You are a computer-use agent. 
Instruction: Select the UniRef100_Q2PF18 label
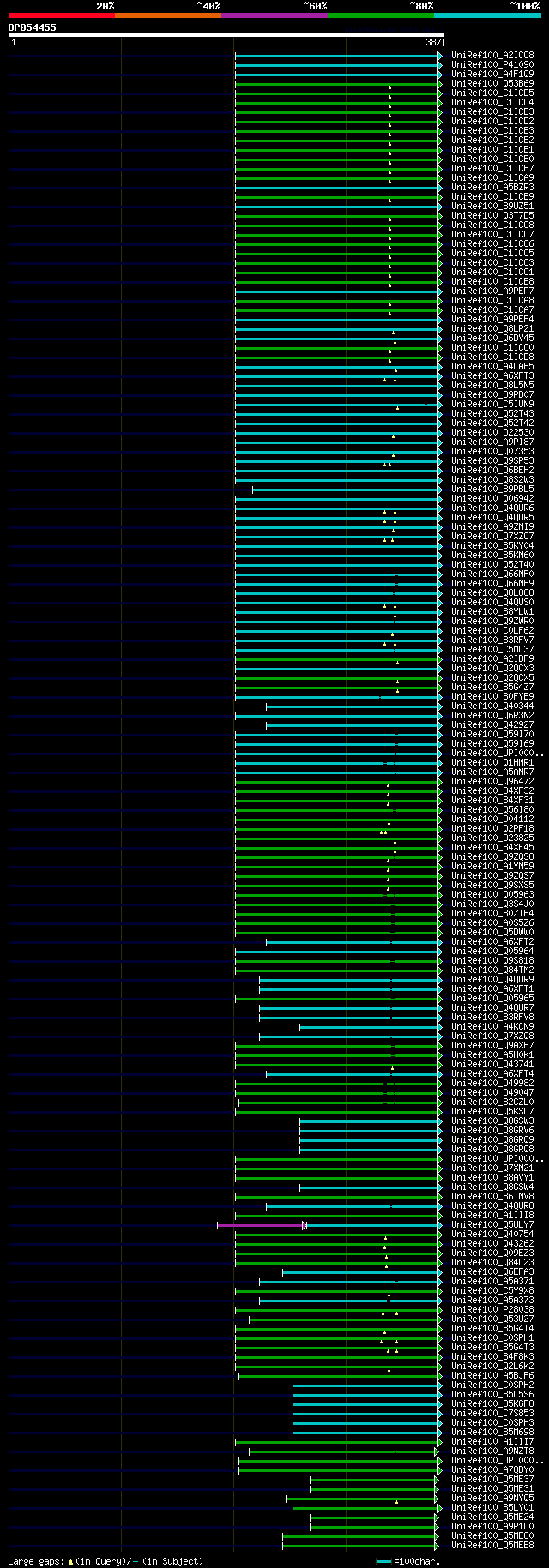coord(492,829)
